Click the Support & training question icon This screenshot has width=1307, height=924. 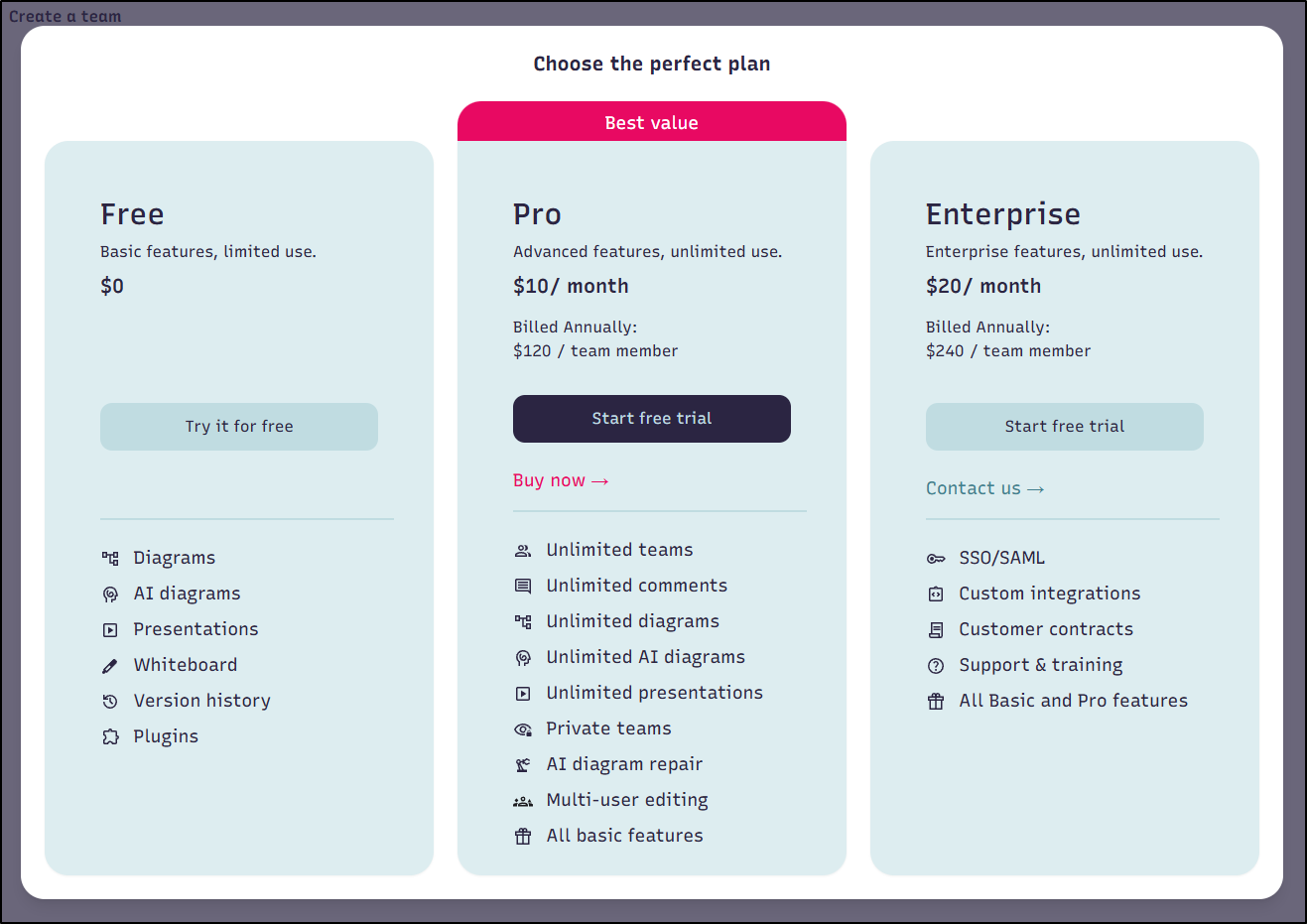click(936, 665)
